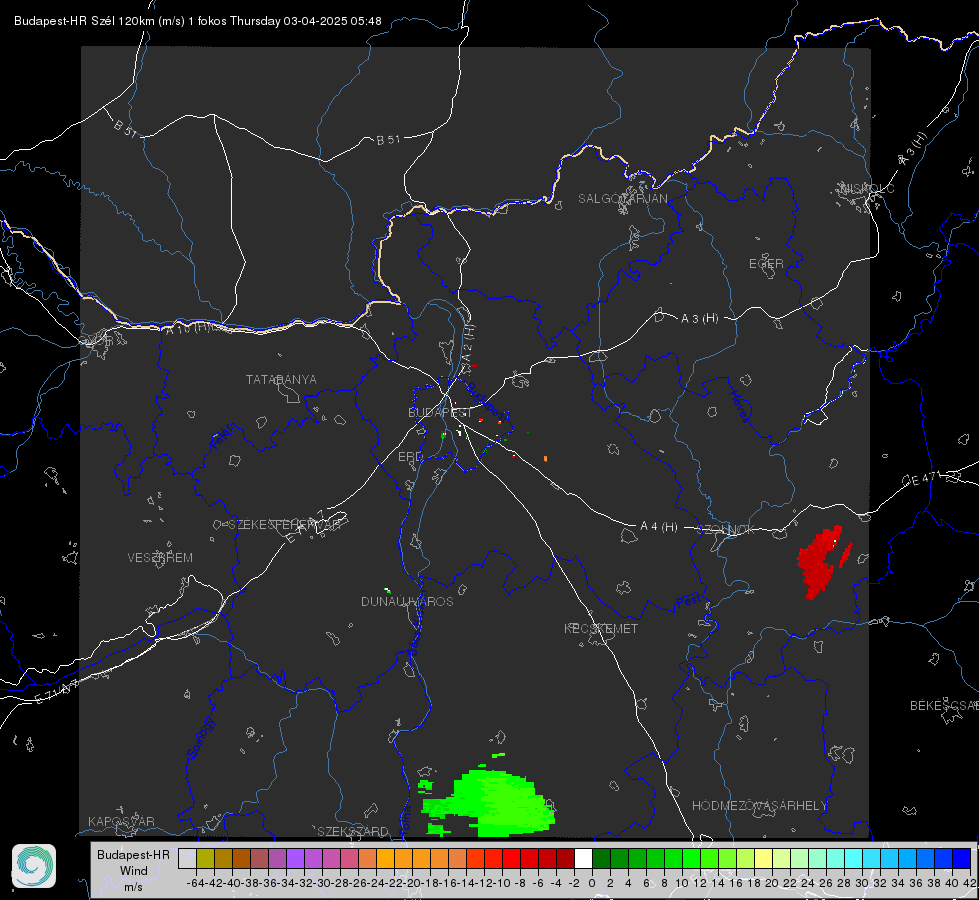
Task: Click the olive swatch above -64 label
Action: coord(205,858)
